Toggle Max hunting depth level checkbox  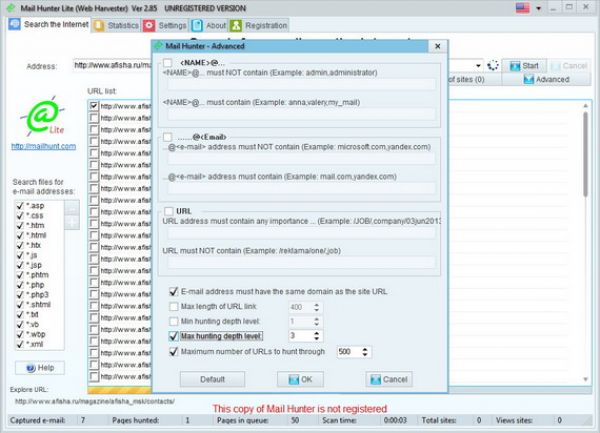click(x=173, y=336)
